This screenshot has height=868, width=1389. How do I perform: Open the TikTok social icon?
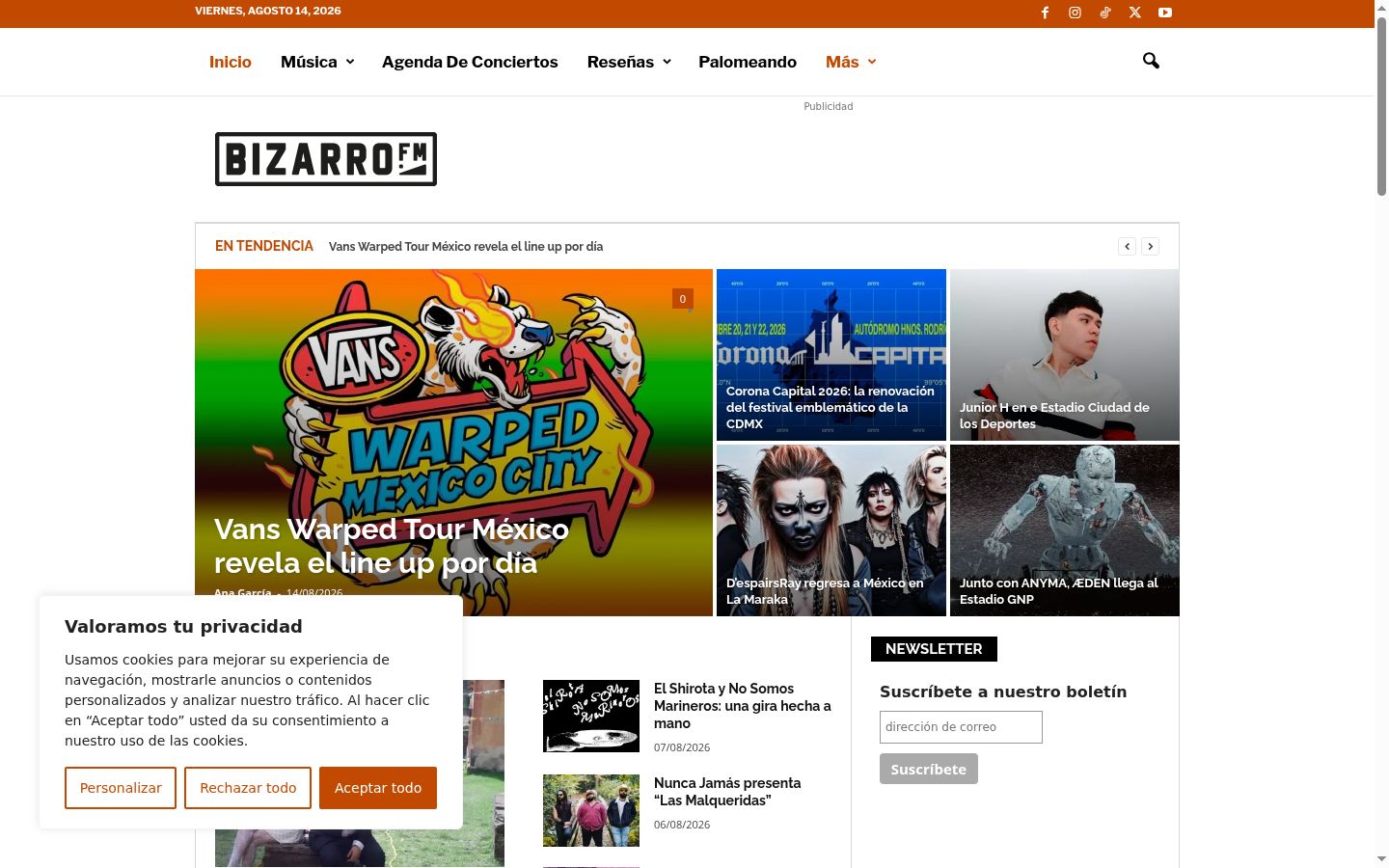coord(1105,13)
